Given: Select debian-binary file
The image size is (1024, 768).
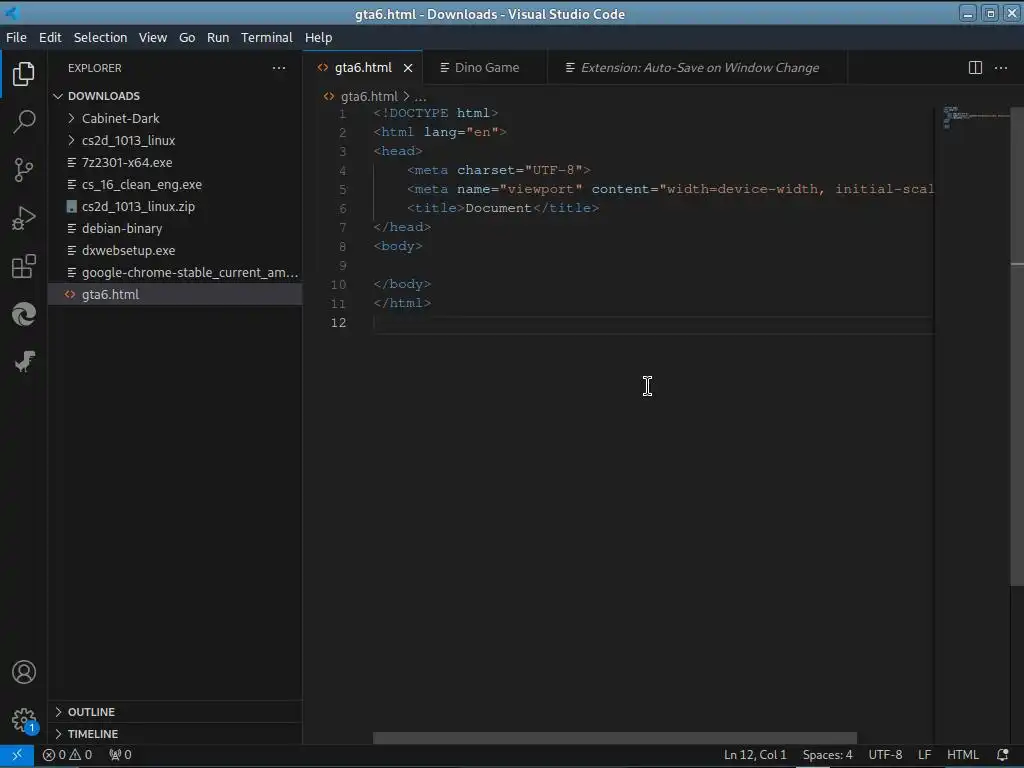Looking at the screenshot, I should click(x=175, y=229).
